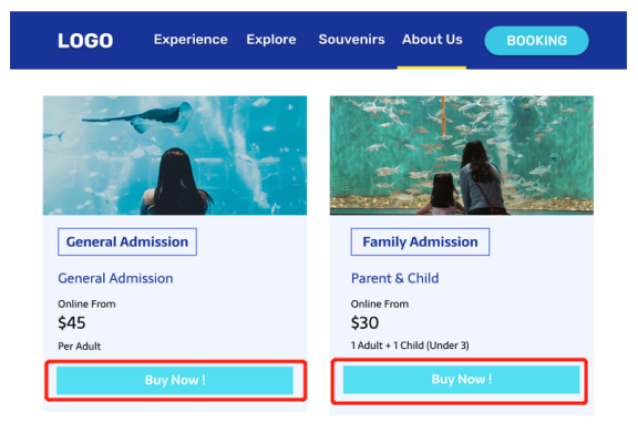Image resolution: width=638 pixels, height=444 pixels.
Task: Click the $30 price text
Action: point(365,323)
